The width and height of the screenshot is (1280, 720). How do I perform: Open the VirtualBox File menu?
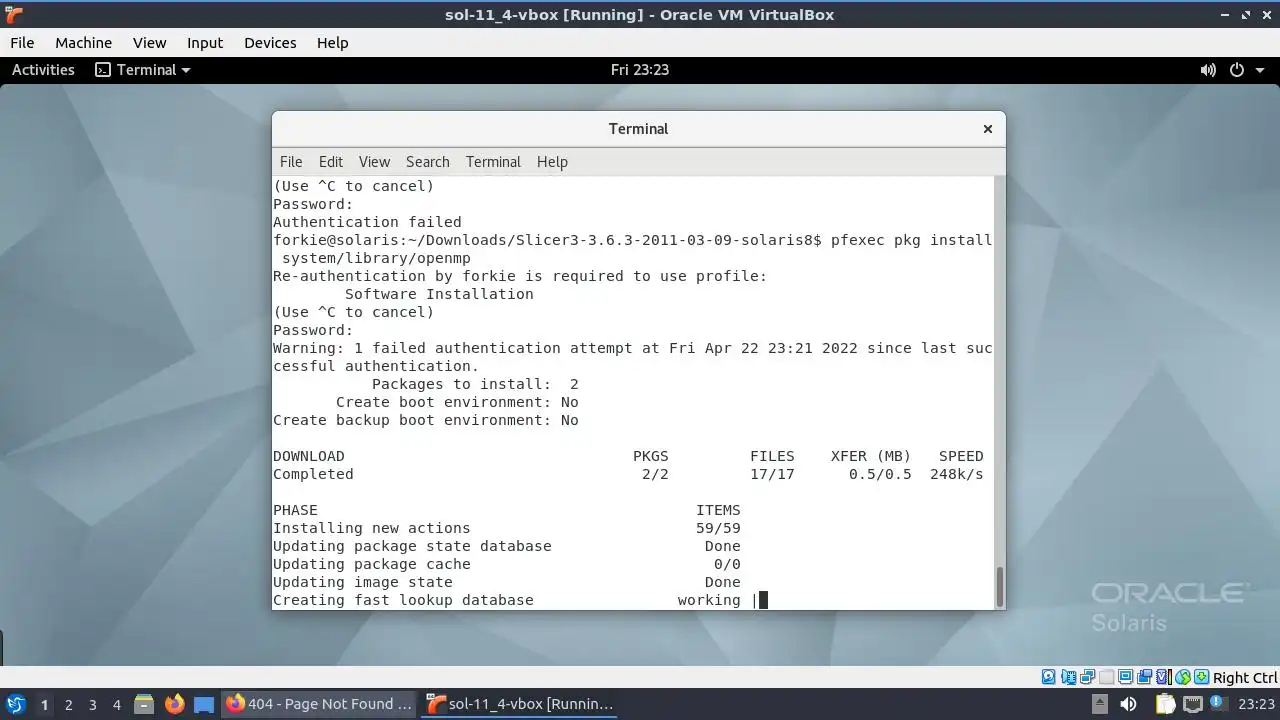pos(22,43)
